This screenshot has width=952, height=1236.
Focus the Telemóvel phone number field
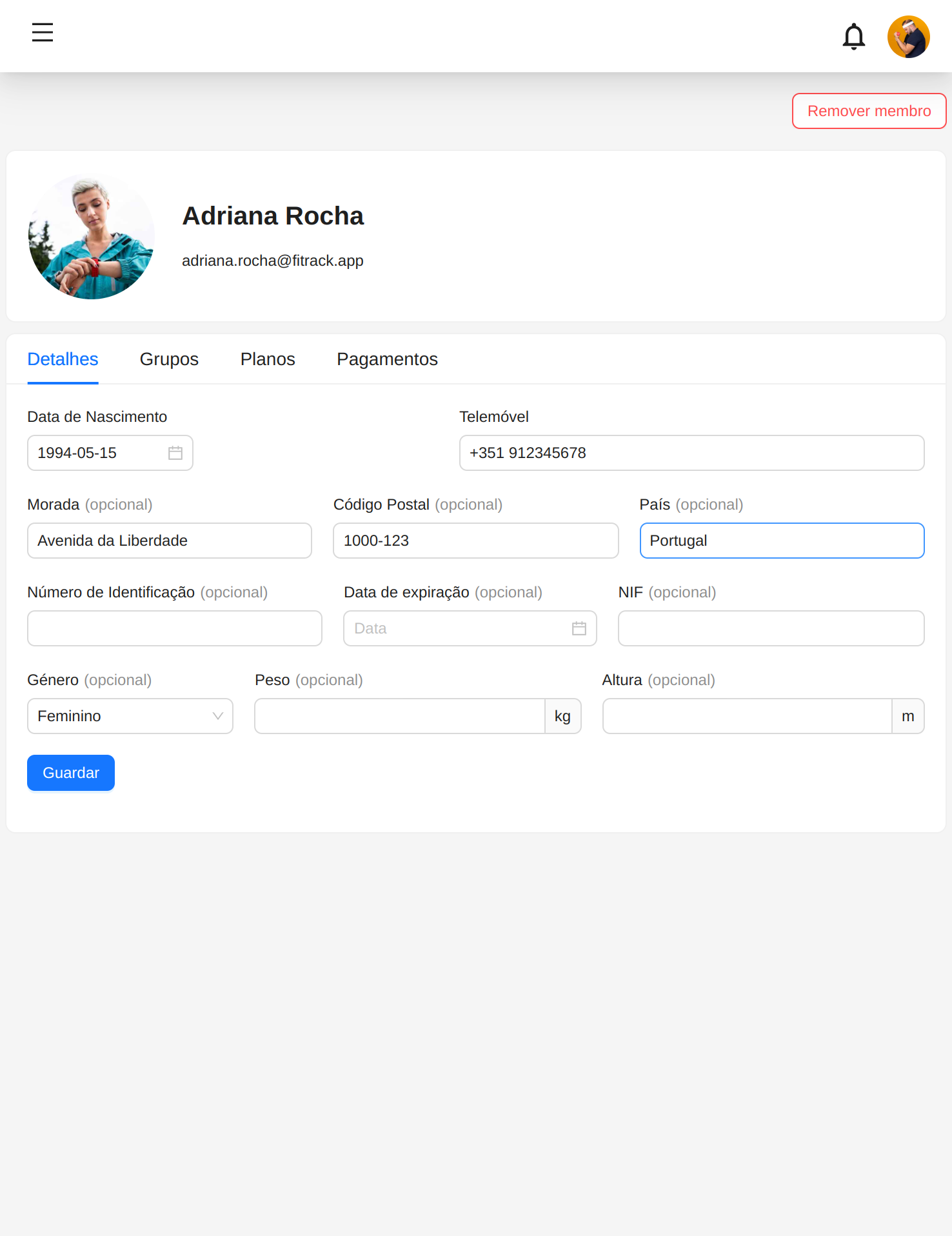(691, 453)
